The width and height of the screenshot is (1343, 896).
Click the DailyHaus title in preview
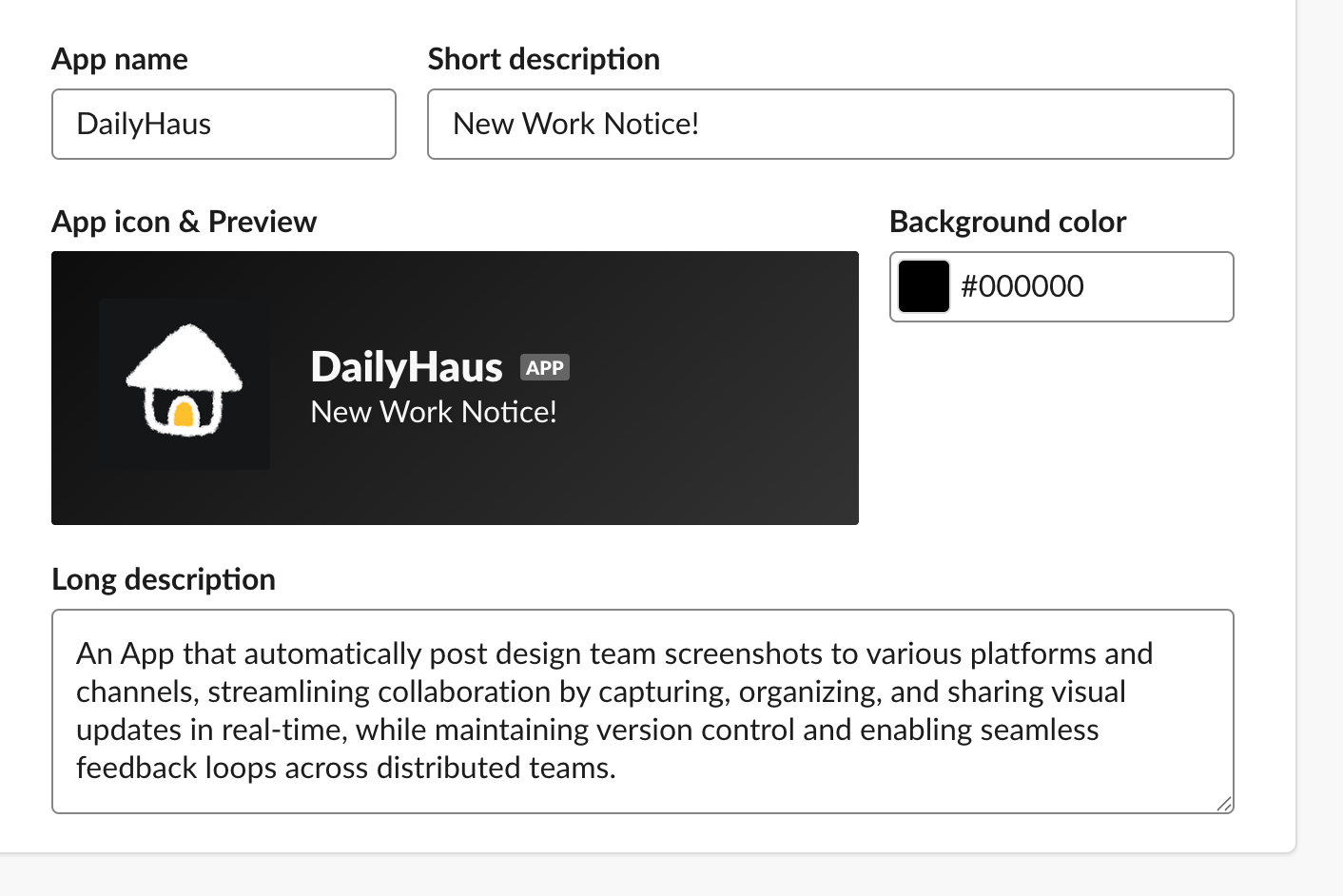point(406,367)
